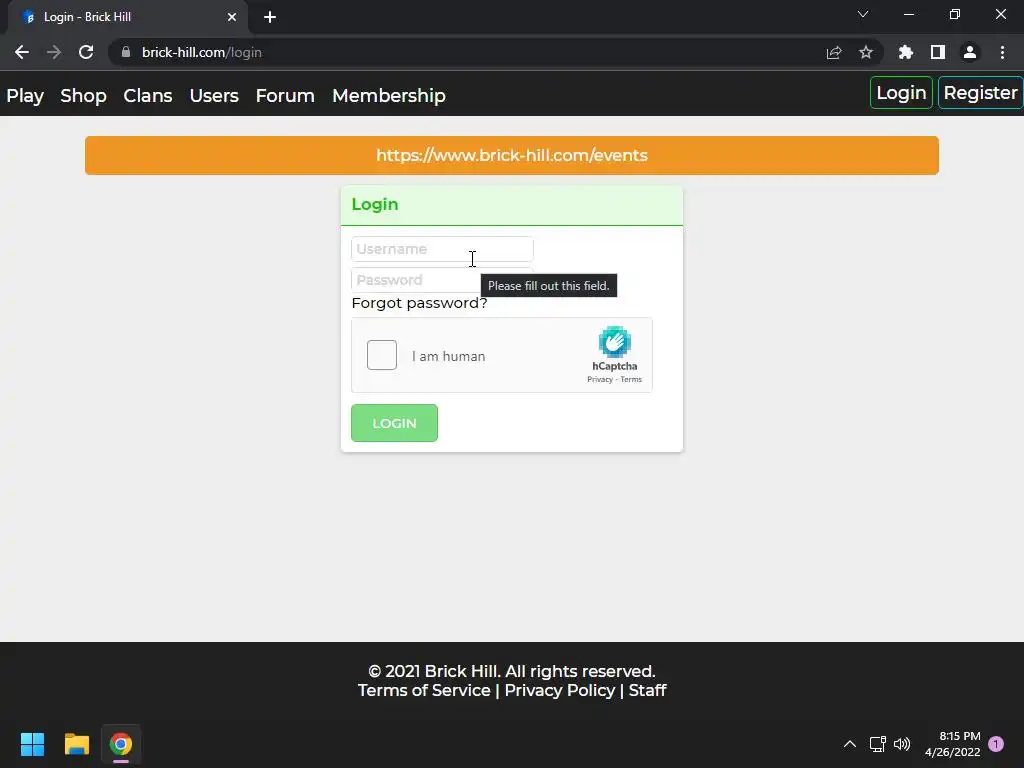
Task: Click the Register button
Action: pos(980,93)
